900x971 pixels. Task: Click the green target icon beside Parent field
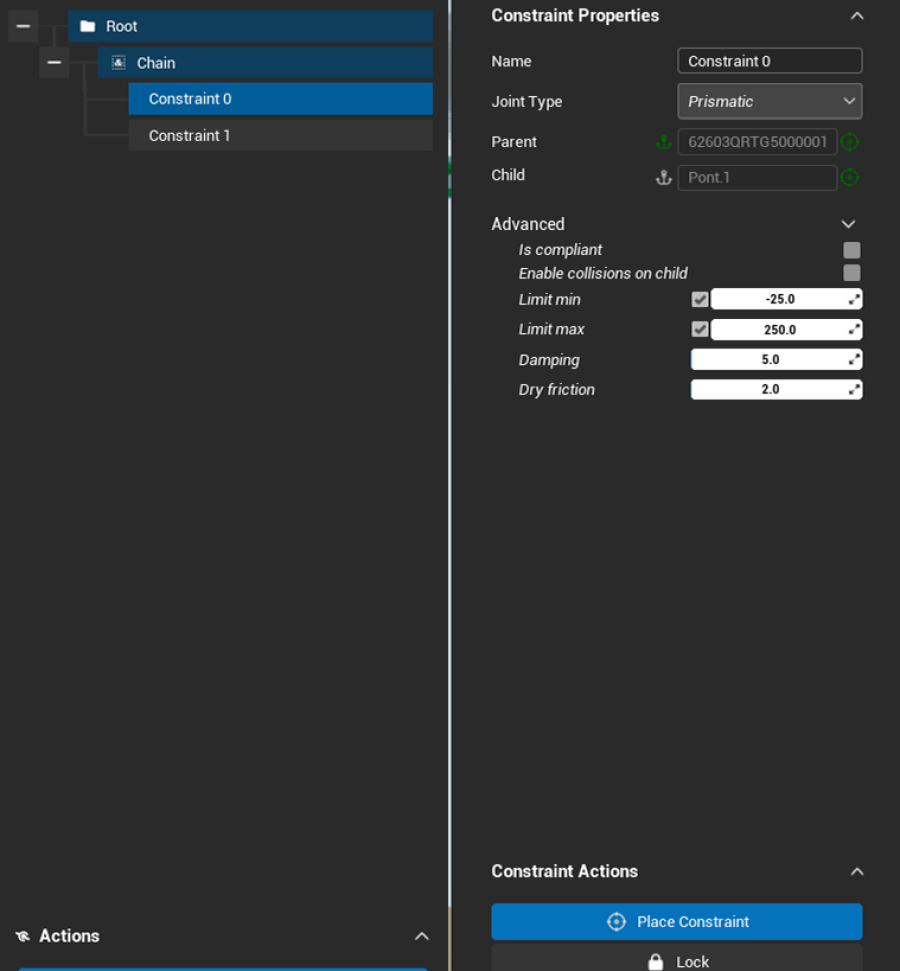(850, 142)
